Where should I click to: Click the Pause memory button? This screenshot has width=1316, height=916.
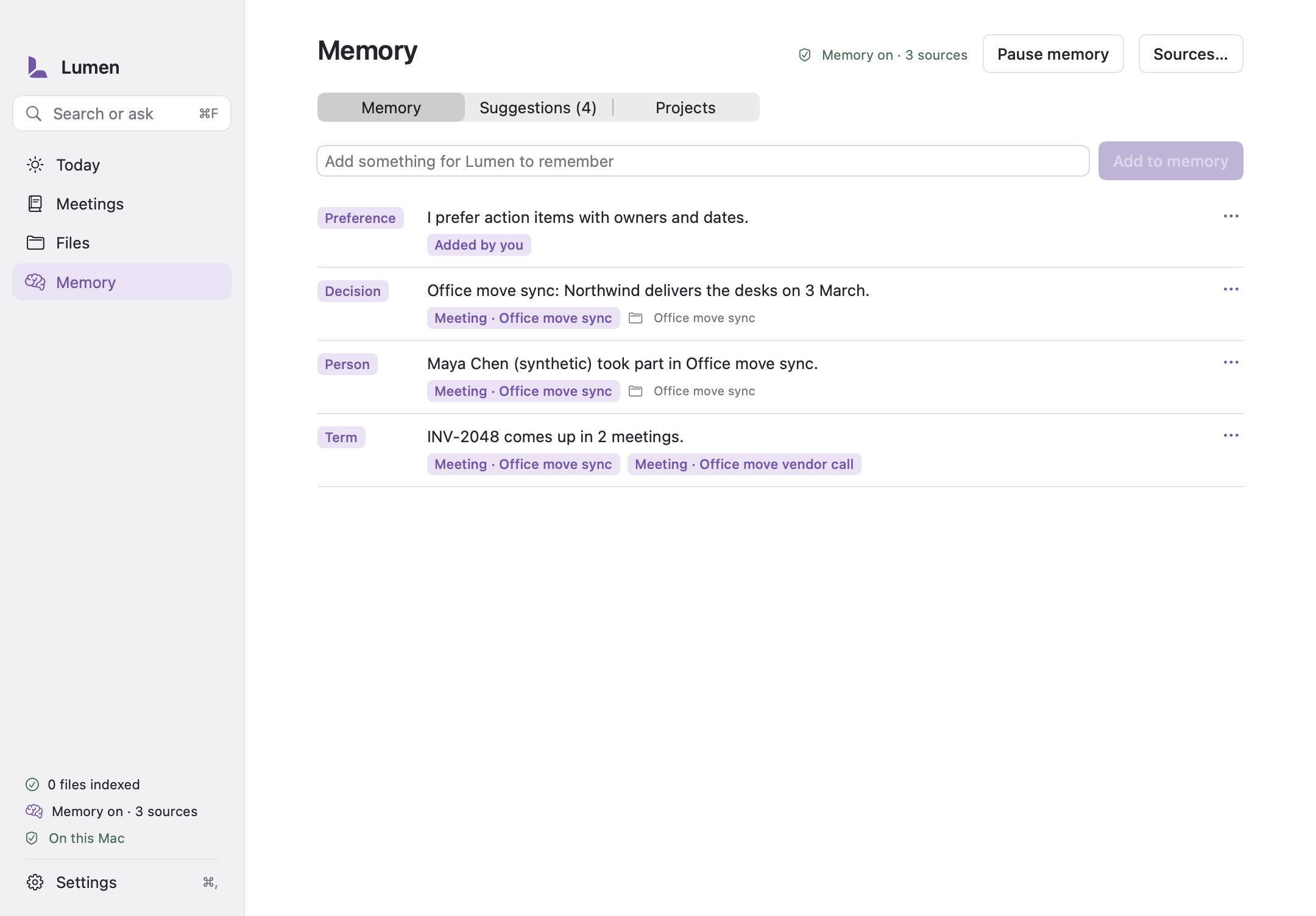(1053, 54)
